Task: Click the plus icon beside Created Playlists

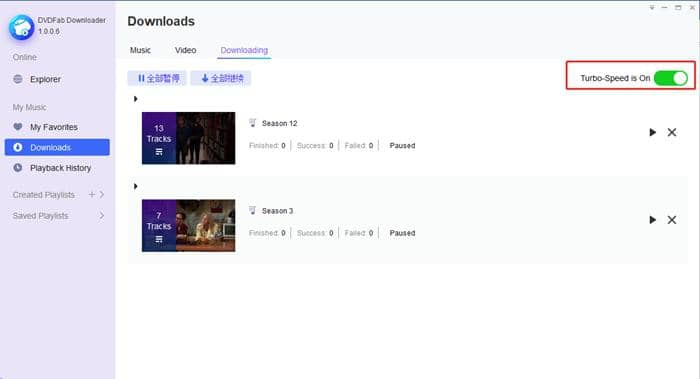Action: tap(92, 194)
